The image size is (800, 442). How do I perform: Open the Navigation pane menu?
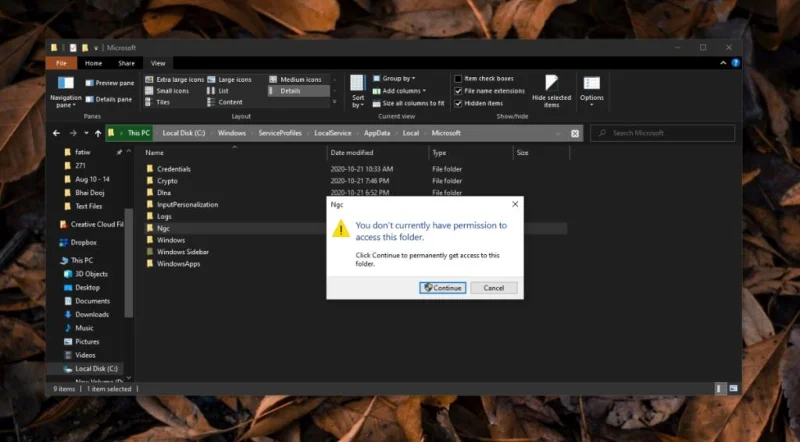tap(65, 91)
